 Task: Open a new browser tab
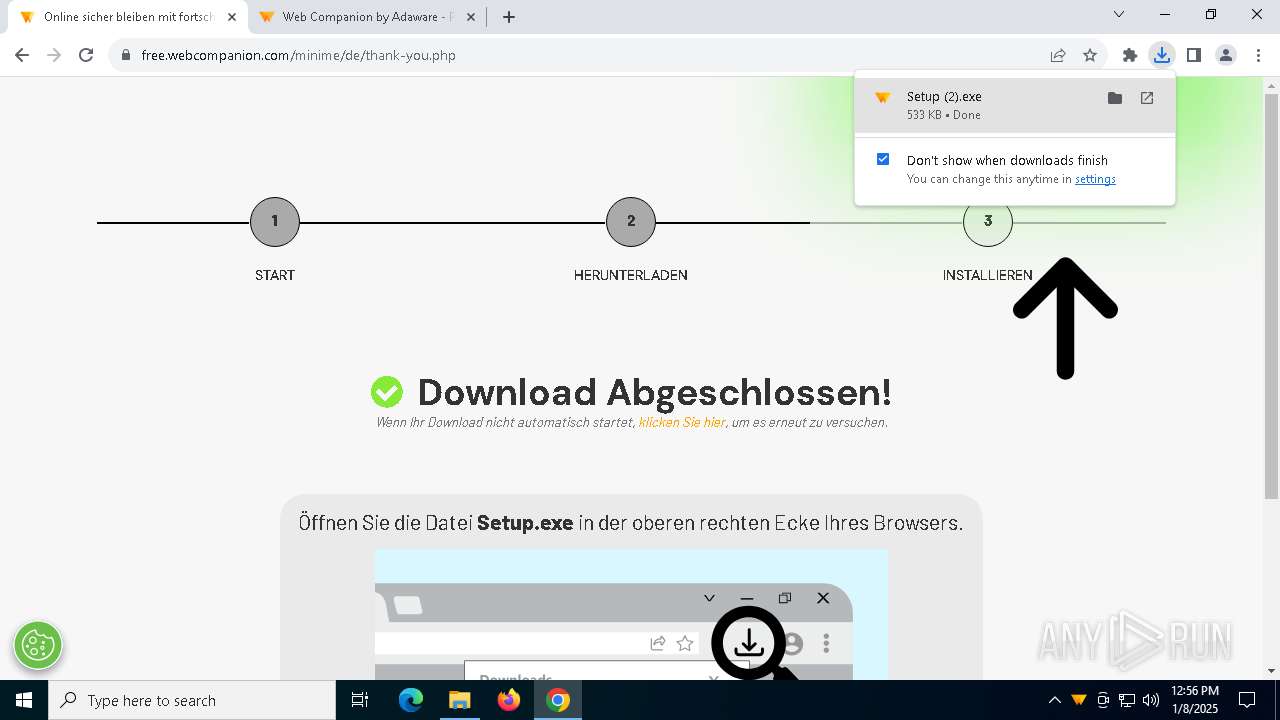click(x=509, y=17)
